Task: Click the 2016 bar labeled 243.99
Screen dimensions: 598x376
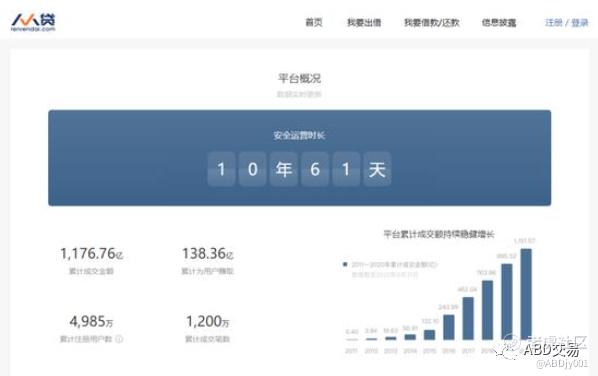Action: coord(449,327)
